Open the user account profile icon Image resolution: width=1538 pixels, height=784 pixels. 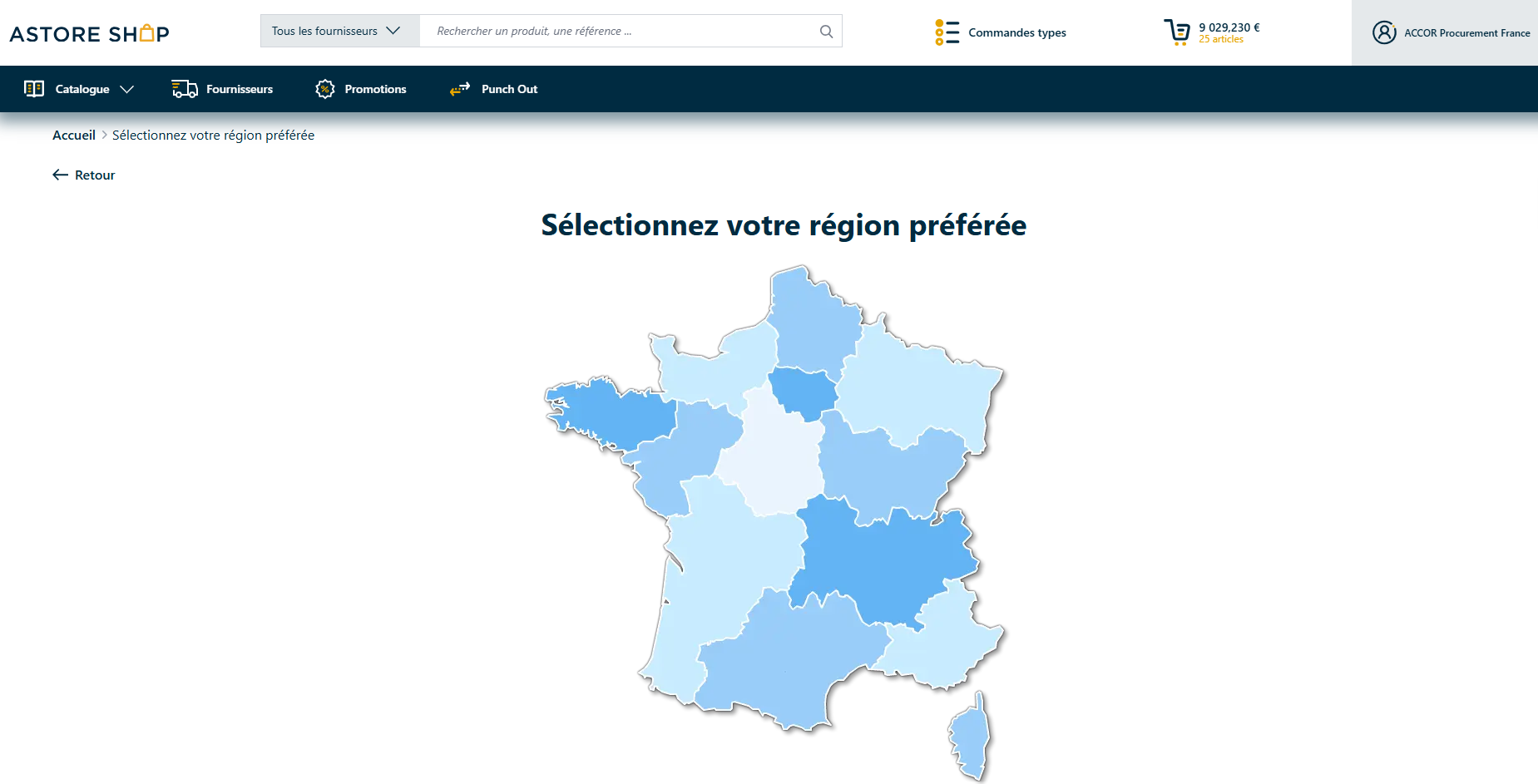pos(1384,32)
